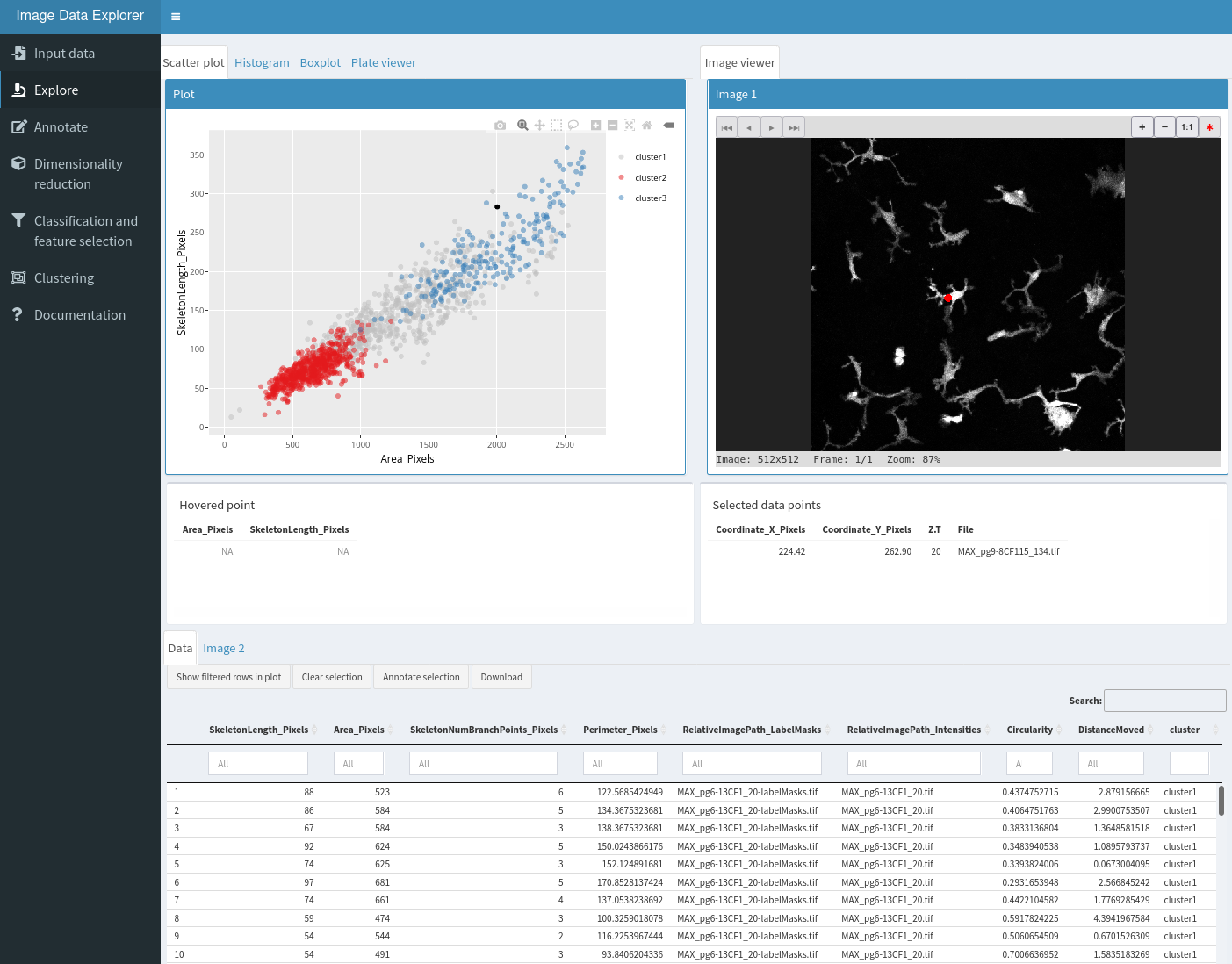This screenshot has height=964, width=1232.
Task: Open the Image 2 tab
Action: coord(224,649)
